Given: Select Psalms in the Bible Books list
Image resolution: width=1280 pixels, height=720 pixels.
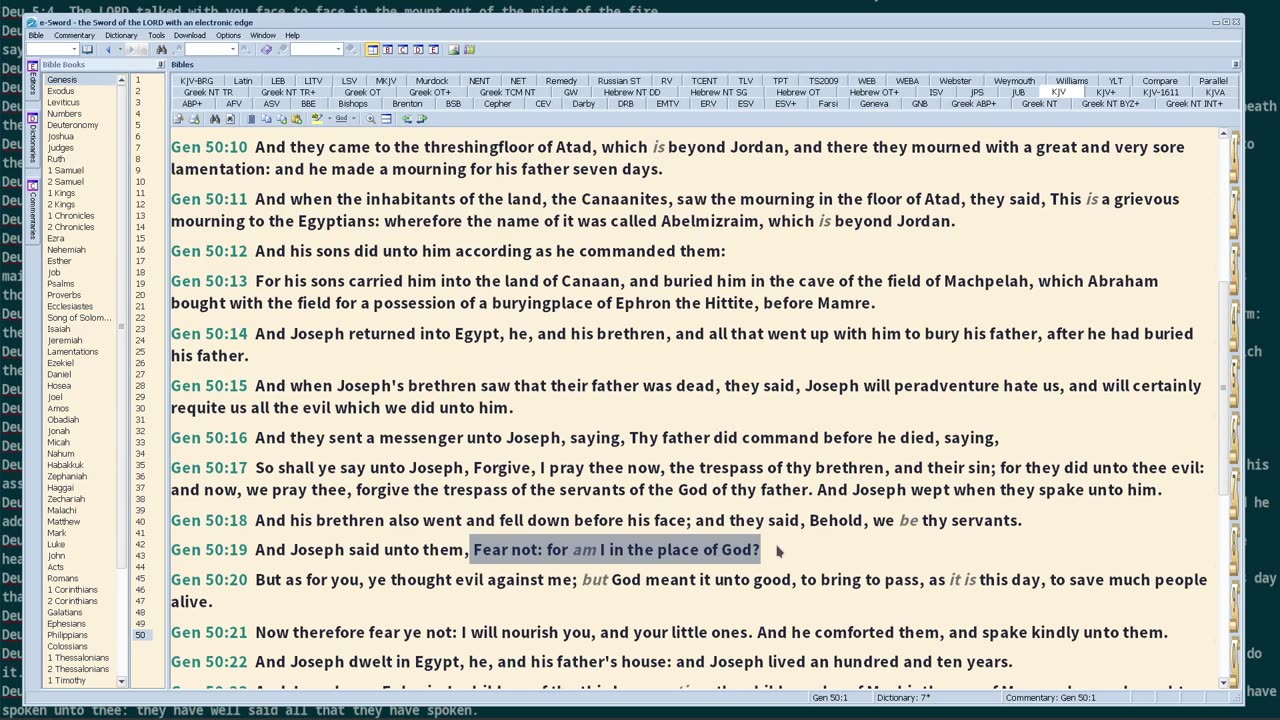Looking at the screenshot, I should [x=60, y=284].
